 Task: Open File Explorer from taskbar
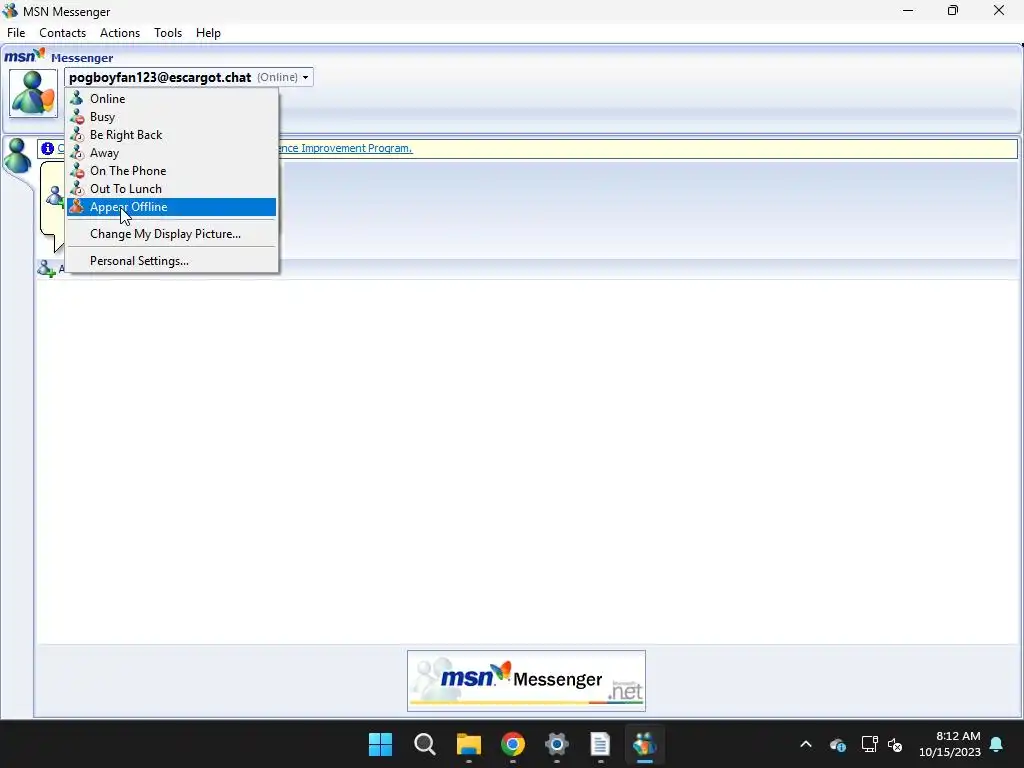point(468,744)
